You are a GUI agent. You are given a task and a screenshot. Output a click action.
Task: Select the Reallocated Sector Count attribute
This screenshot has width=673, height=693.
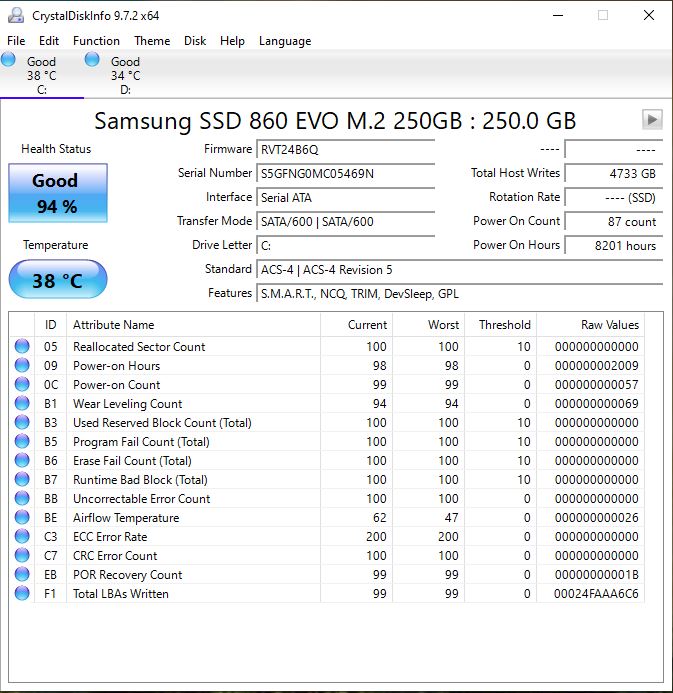(139, 346)
